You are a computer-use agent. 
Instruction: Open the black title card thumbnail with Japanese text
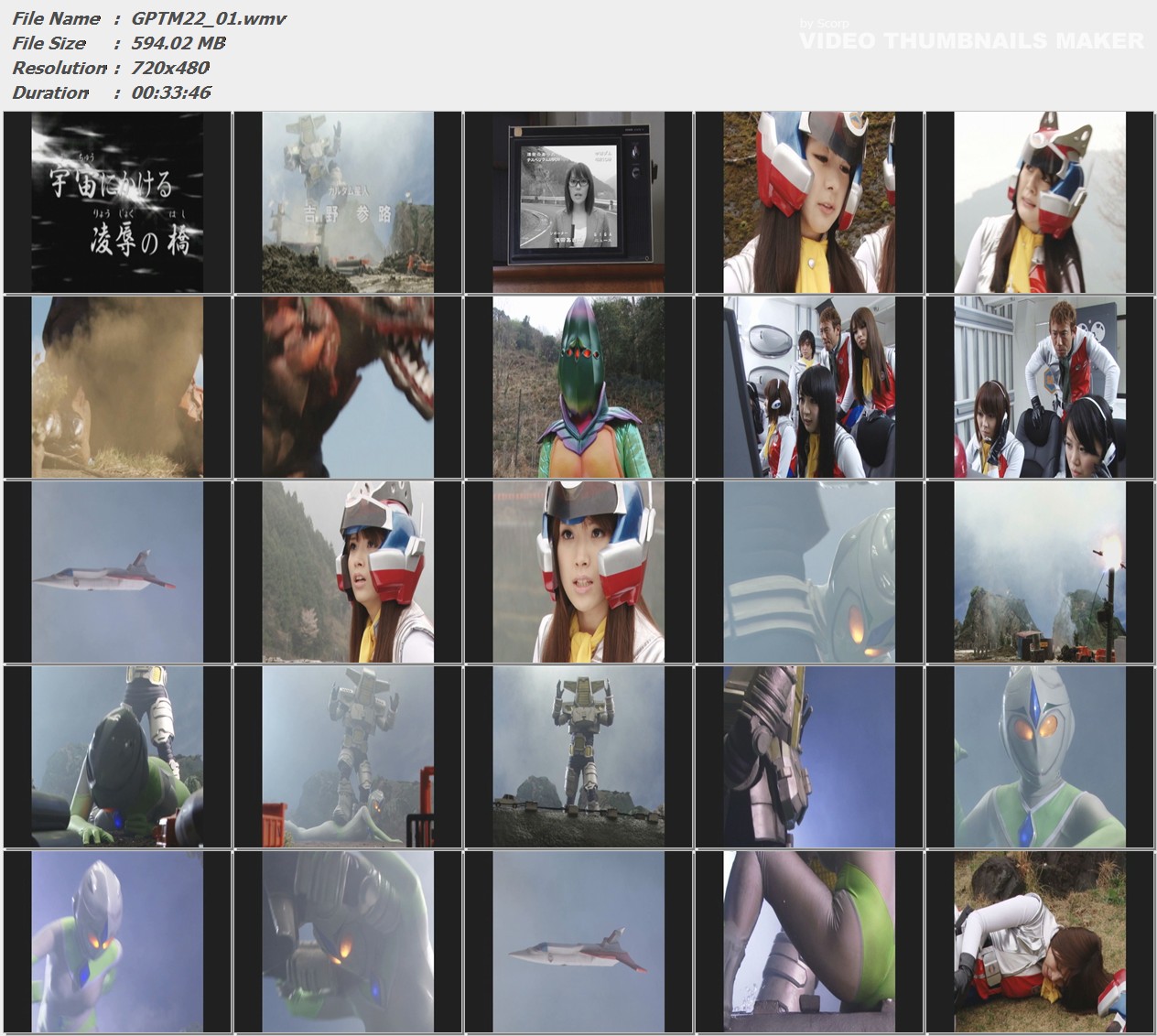[117, 202]
